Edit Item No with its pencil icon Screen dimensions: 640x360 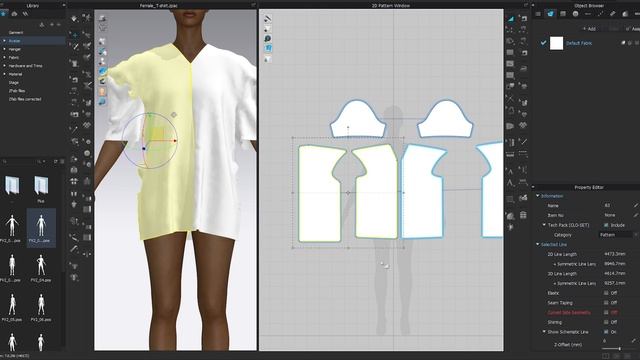pos(636,215)
